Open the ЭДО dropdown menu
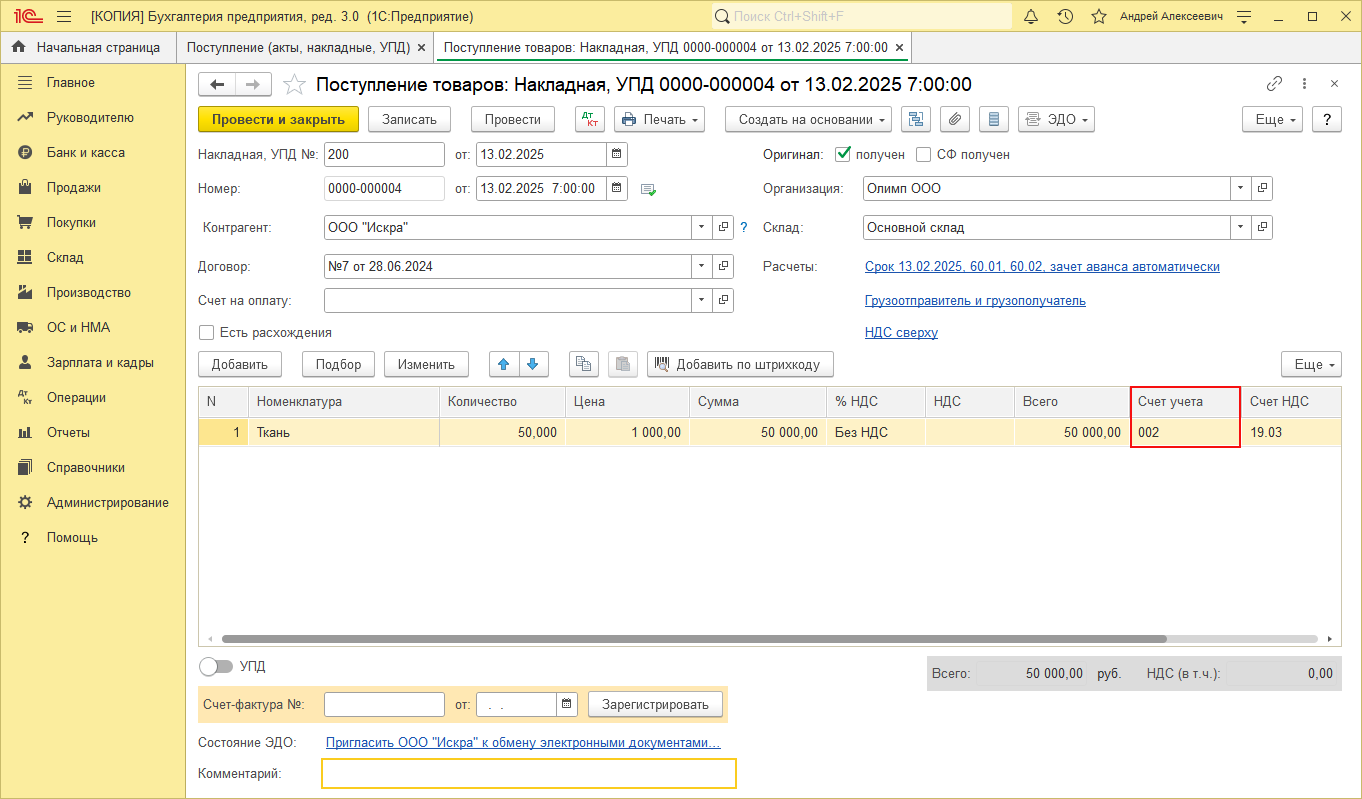The image size is (1362, 799). pyautogui.click(x=1056, y=119)
